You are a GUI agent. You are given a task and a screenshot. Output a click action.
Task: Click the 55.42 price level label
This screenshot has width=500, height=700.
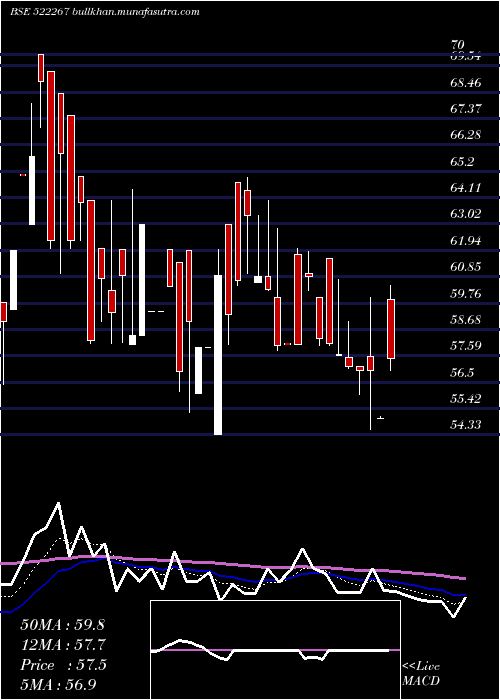point(466,399)
